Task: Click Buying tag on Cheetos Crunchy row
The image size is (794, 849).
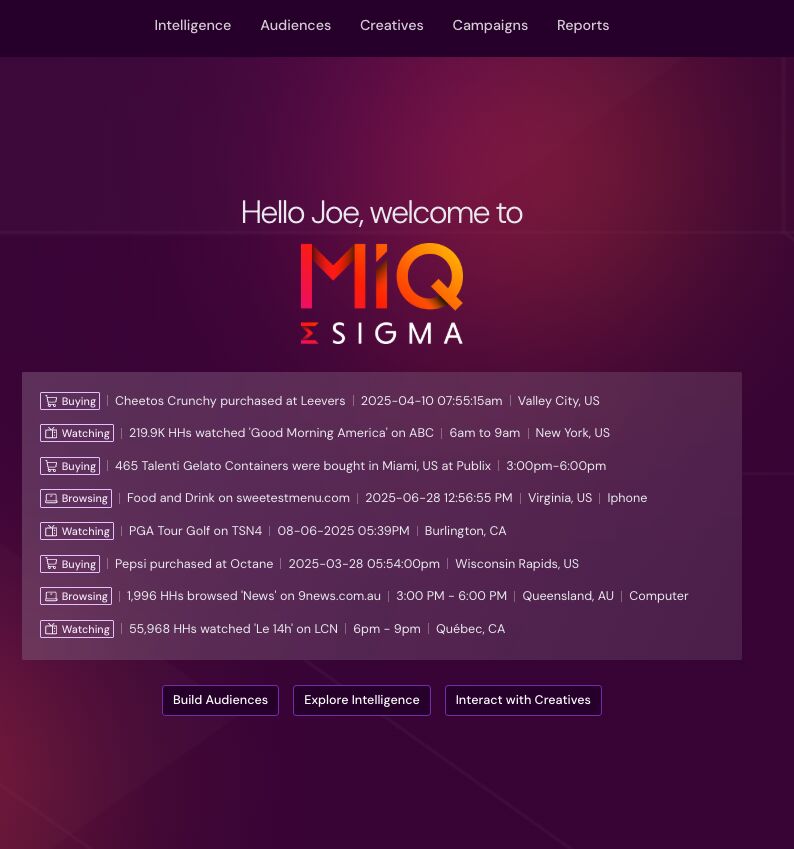Action: click(70, 401)
